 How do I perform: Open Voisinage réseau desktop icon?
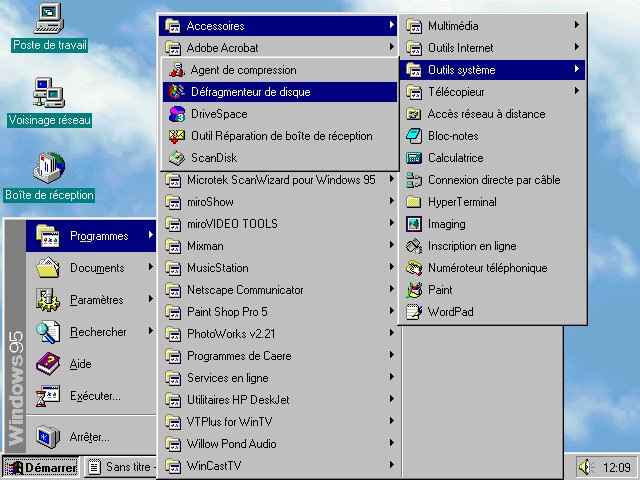pyautogui.click(x=49, y=102)
